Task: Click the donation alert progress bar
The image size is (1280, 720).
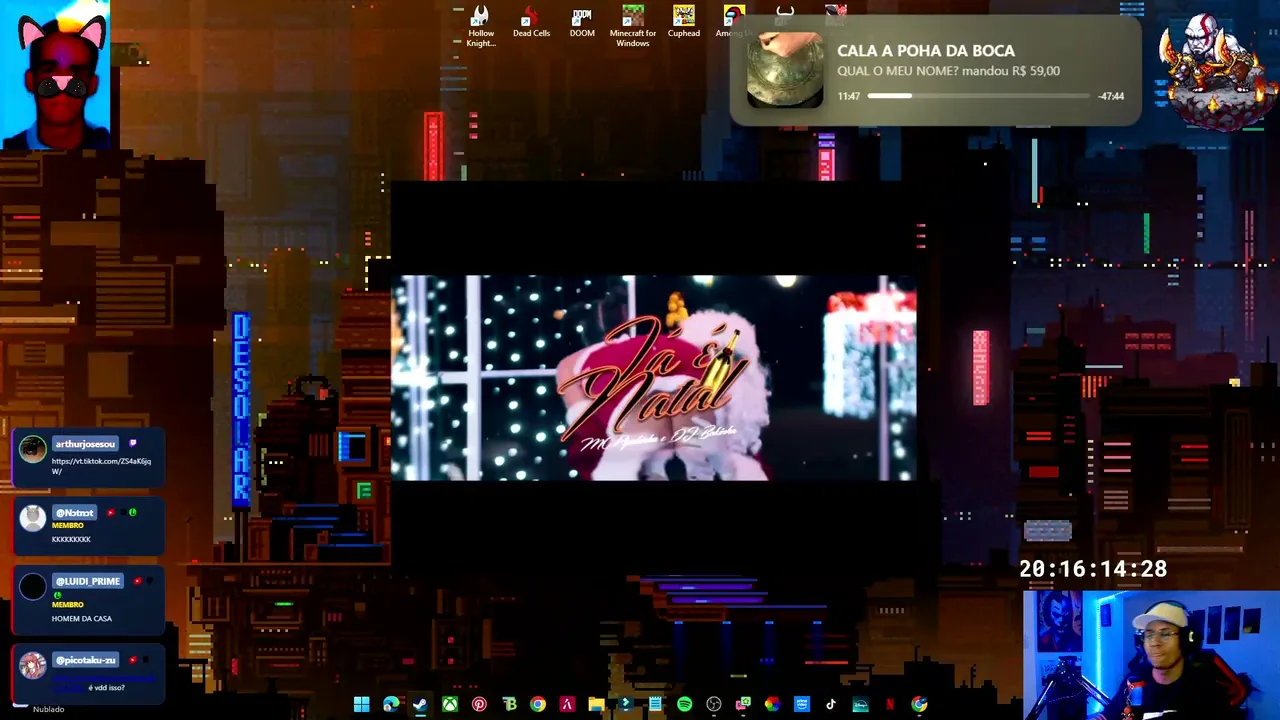Action: tap(978, 96)
